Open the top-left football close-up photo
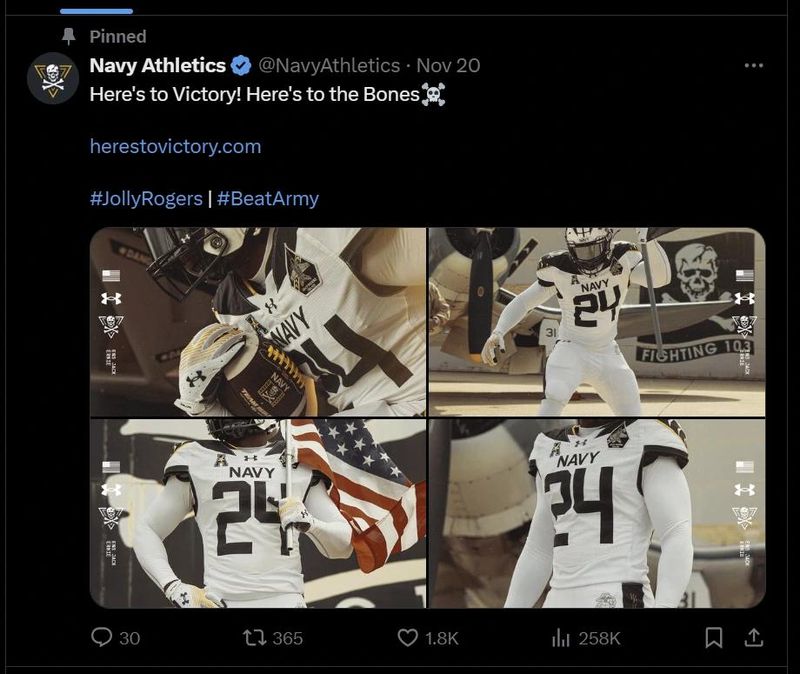 coord(257,322)
